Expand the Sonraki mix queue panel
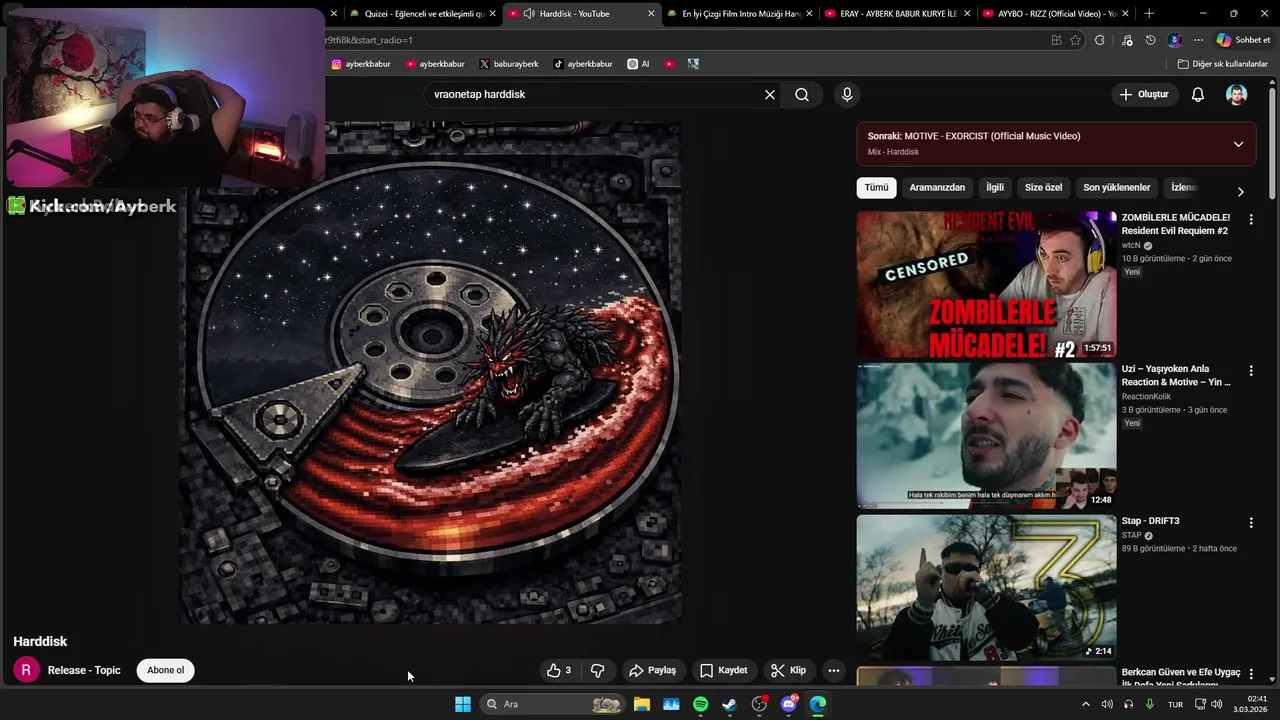Image resolution: width=1280 pixels, height=720 pixels. 1238,144
